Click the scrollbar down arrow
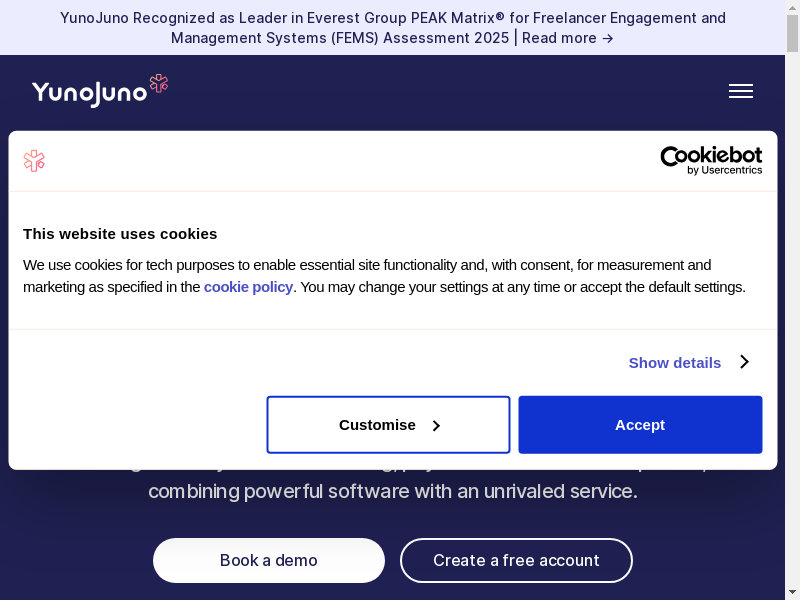The image size is (800, 600). pyautogui.click(x=792, y=592)
